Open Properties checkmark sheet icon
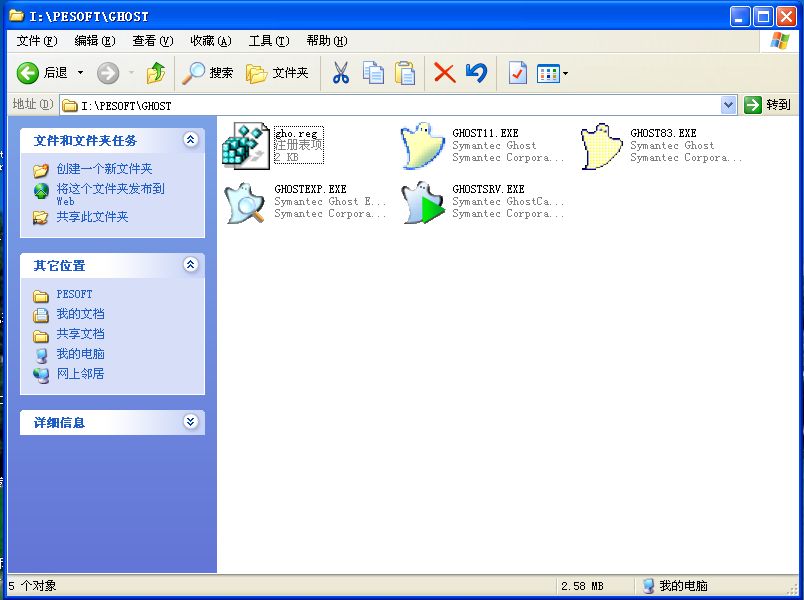The height and width of the screenshot is (600, 804). pyautogui.click(x=517, y=73)
